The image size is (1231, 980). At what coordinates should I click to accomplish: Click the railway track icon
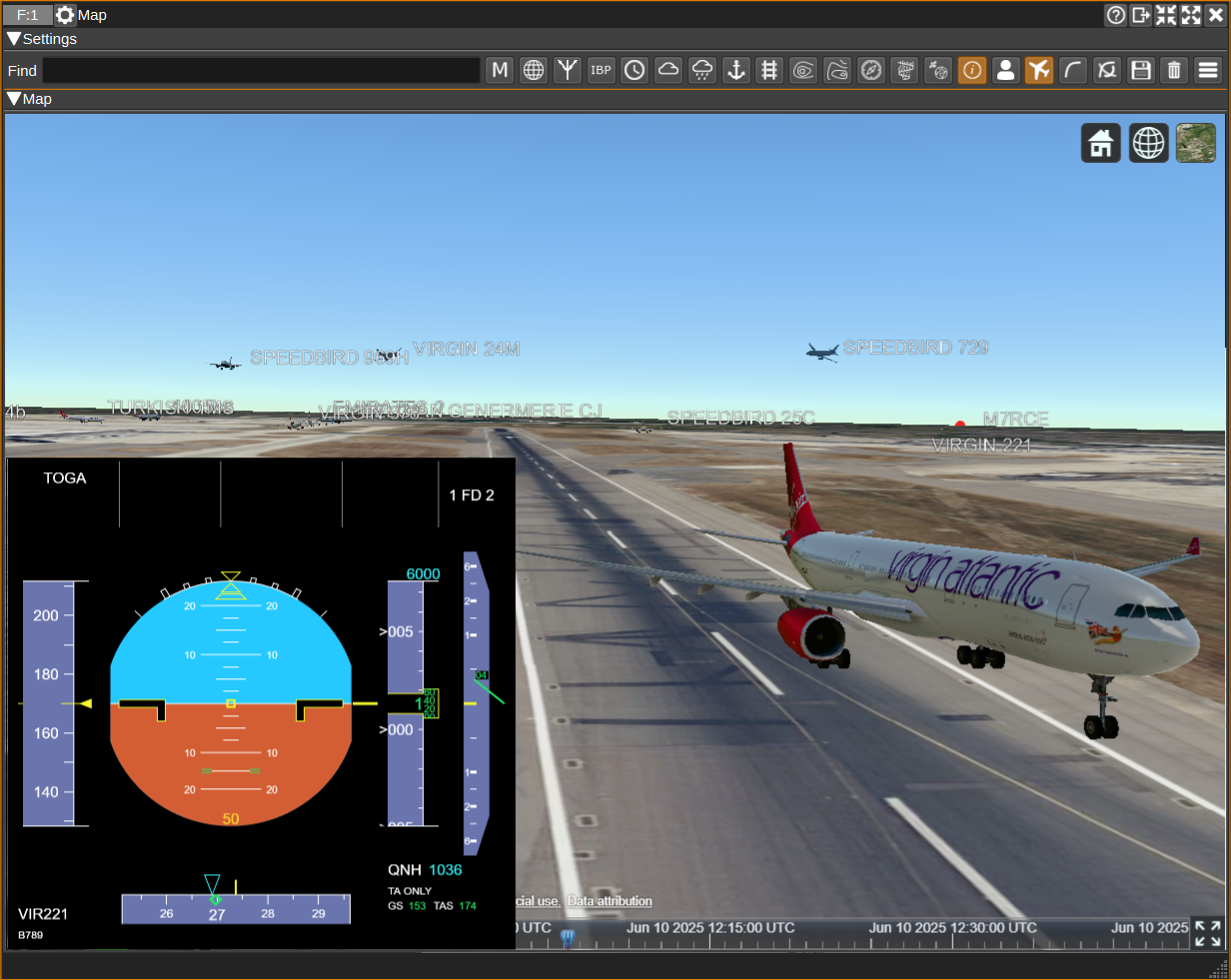click(x=769, y=70)
